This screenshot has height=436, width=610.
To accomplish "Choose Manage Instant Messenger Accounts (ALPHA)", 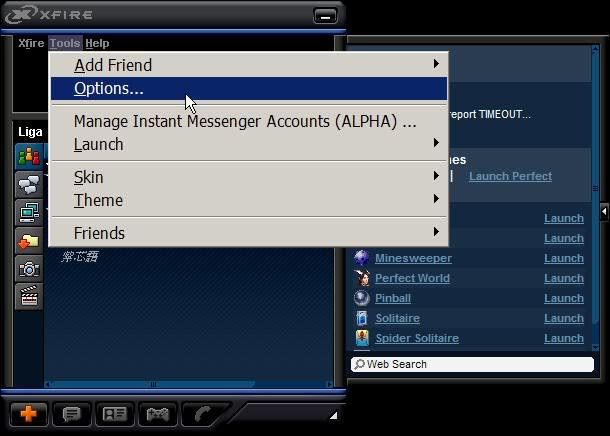I will click(245, 122).
